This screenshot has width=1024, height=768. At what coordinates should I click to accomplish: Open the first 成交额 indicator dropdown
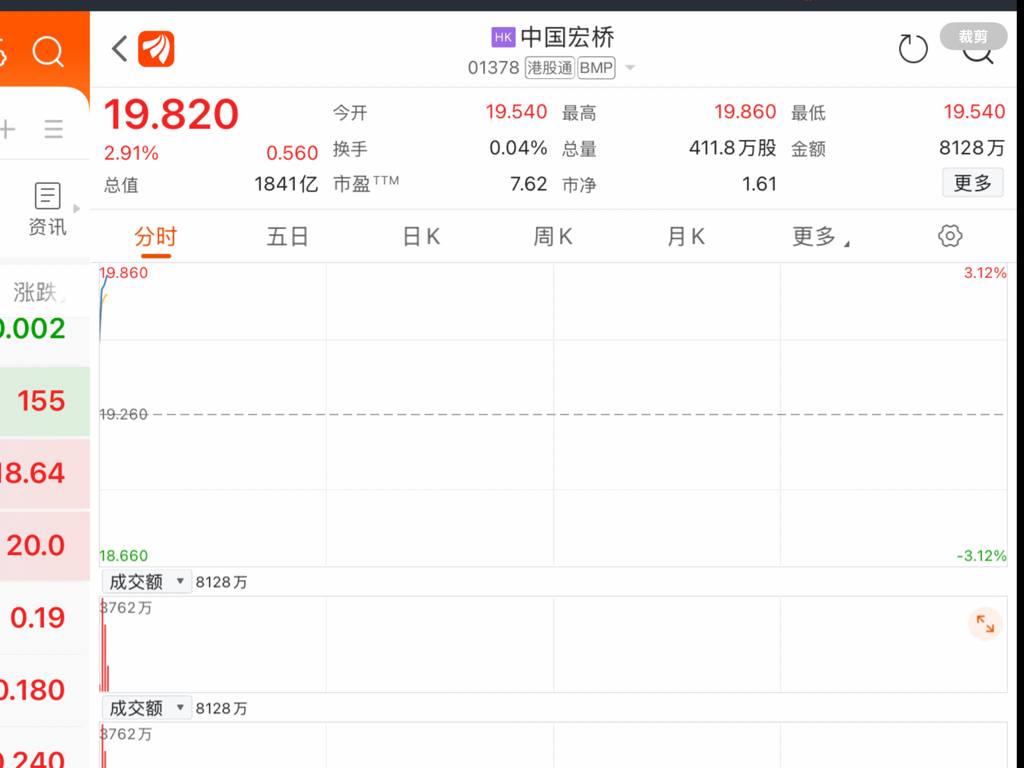pos(146,581)
